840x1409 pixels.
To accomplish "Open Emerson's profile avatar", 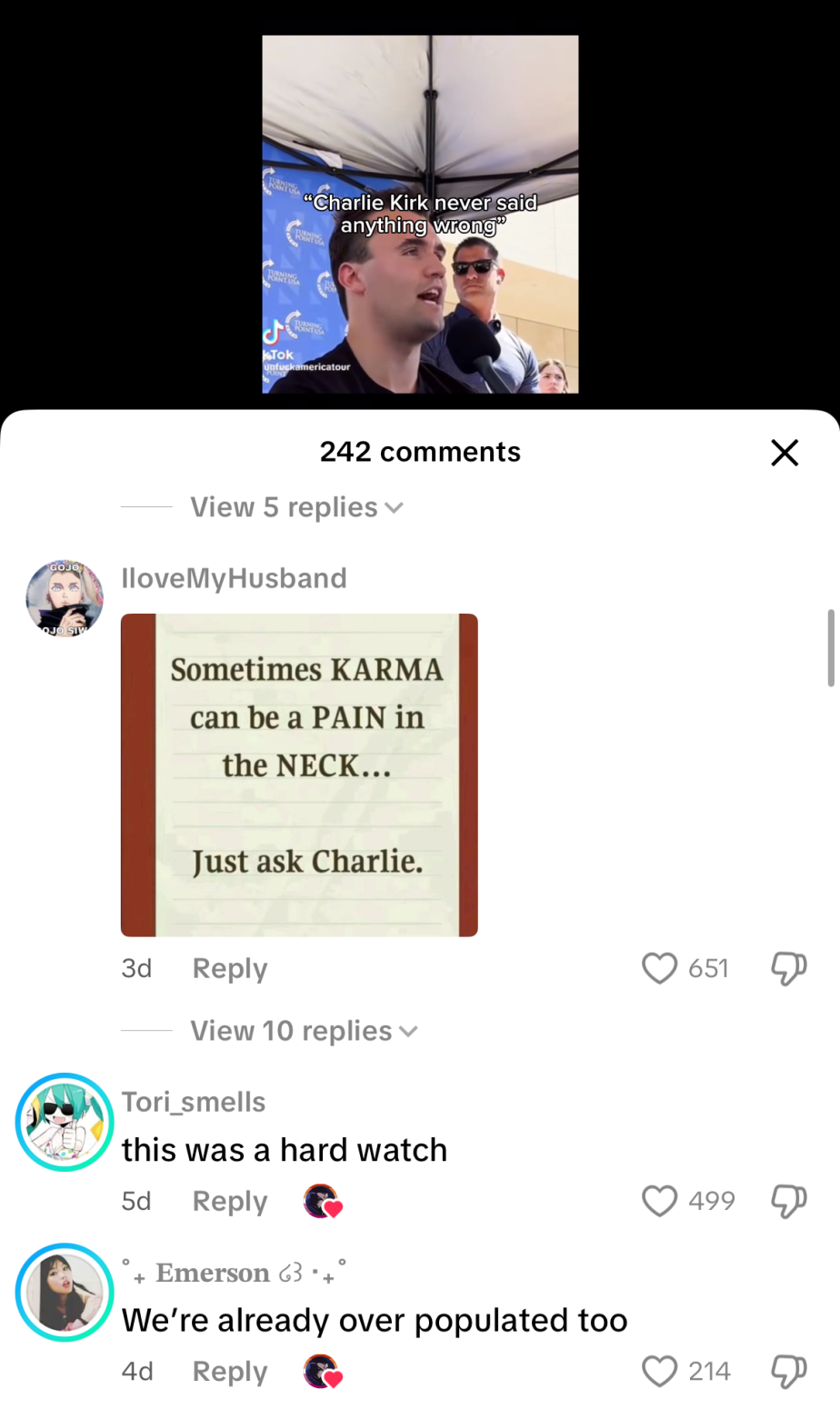I will (x=65, y=1292).
